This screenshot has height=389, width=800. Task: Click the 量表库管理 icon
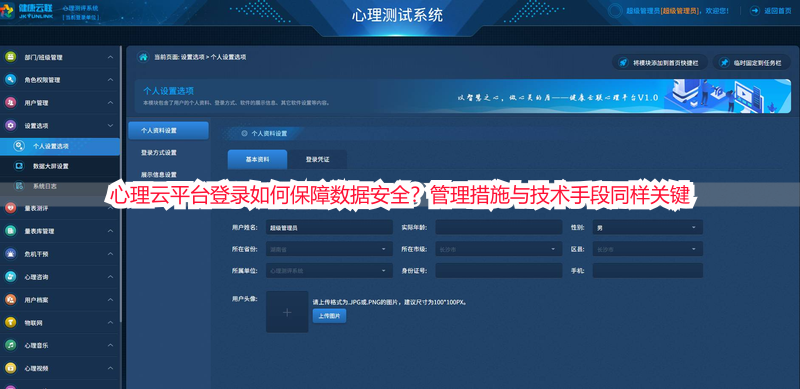pyautogui.click(x=10, y=231)
